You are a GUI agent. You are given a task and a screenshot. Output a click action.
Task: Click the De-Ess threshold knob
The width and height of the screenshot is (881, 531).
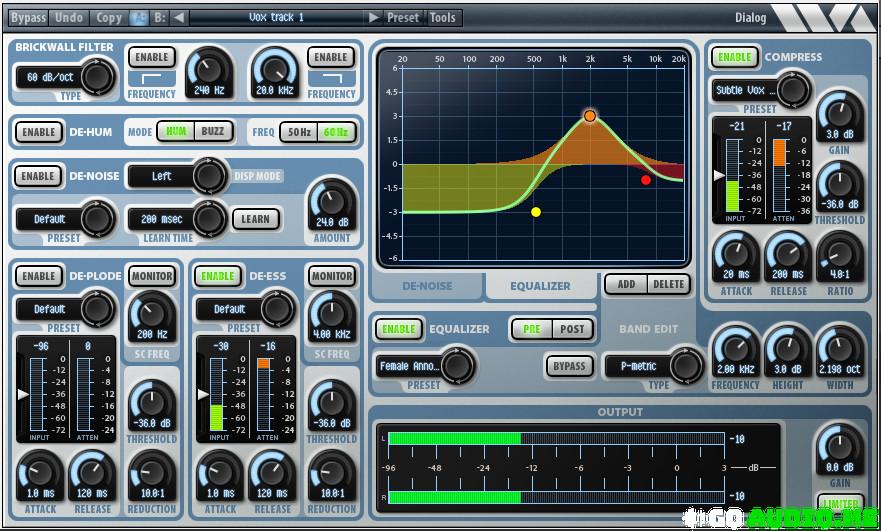pos(331,402)
